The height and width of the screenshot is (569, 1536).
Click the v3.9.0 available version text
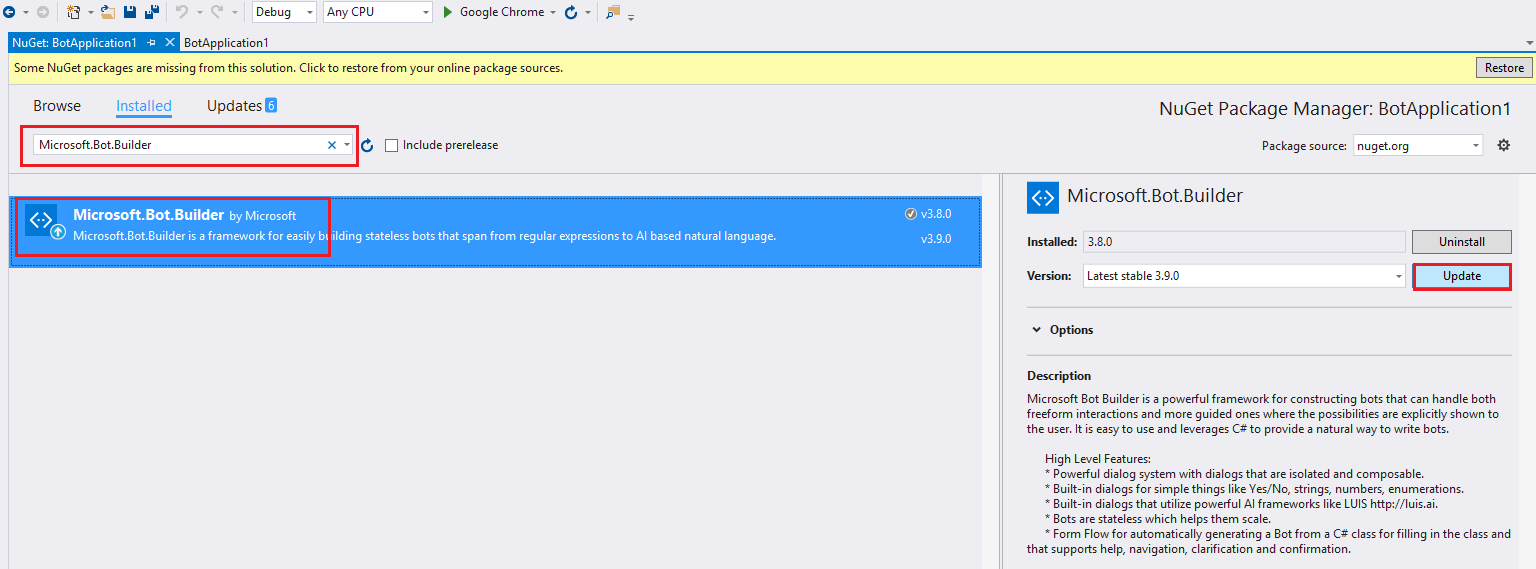point(936,239)
